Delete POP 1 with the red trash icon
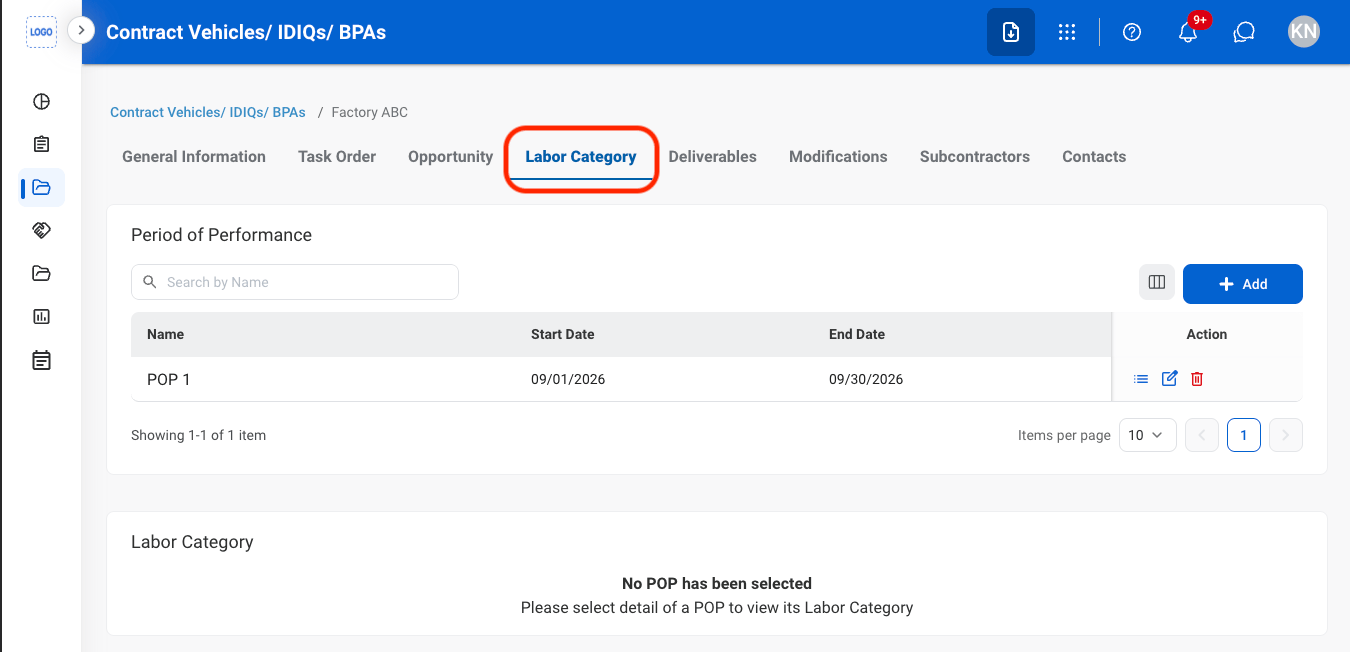The width and height of the screenshot is (1350, 652). [1197, 379]
